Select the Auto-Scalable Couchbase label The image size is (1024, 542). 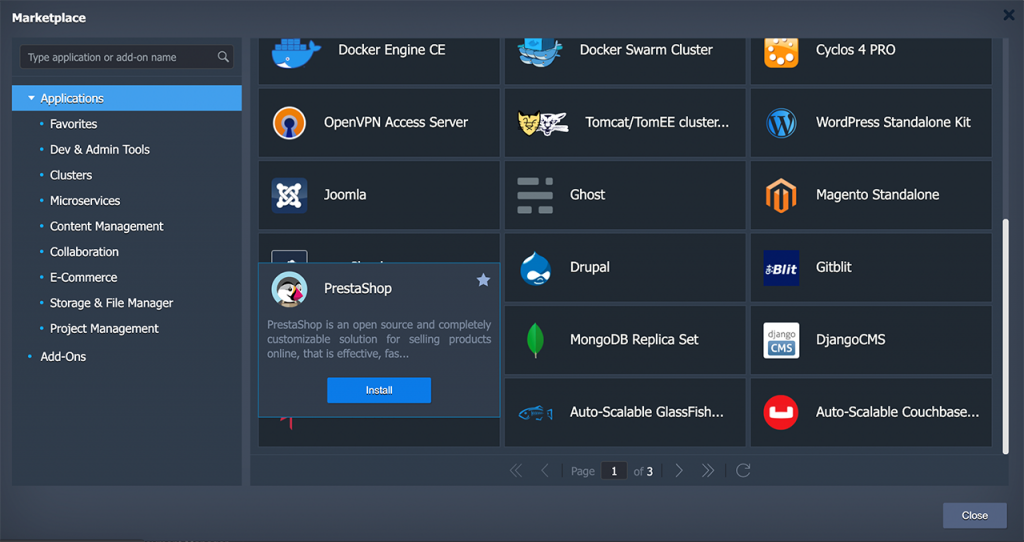tap(897, 412)
